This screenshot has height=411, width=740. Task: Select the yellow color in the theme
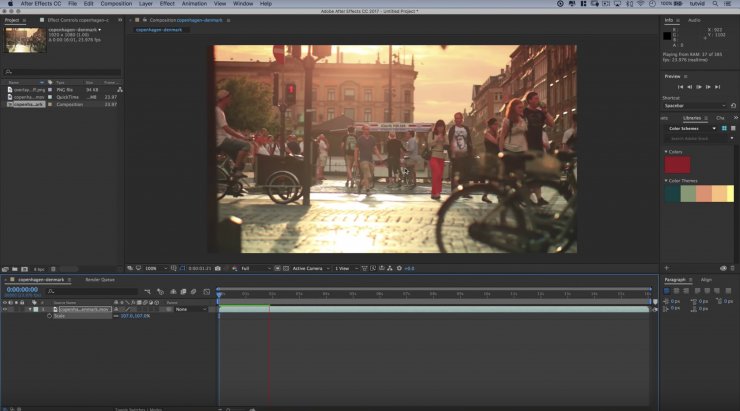coord(730,193)
